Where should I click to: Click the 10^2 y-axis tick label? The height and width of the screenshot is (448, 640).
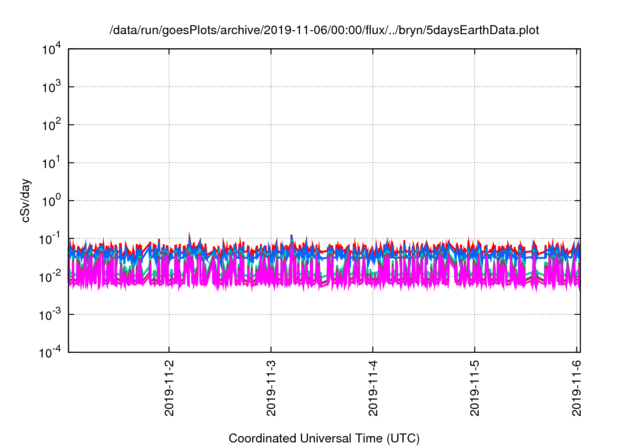(51, 125)
